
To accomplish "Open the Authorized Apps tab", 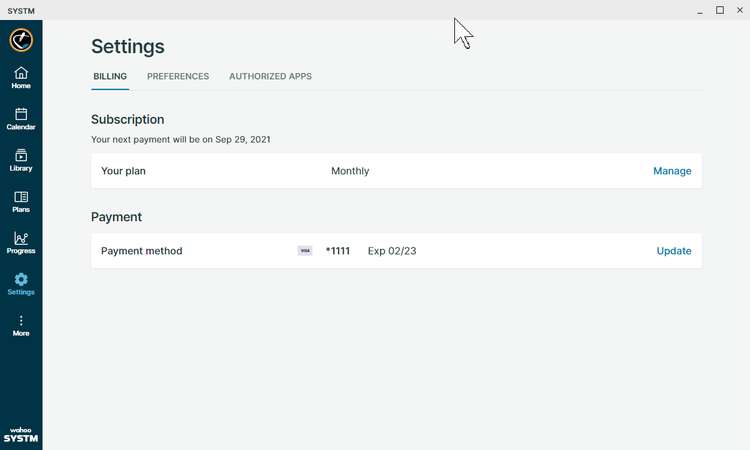I will click(x=270, y=77).
